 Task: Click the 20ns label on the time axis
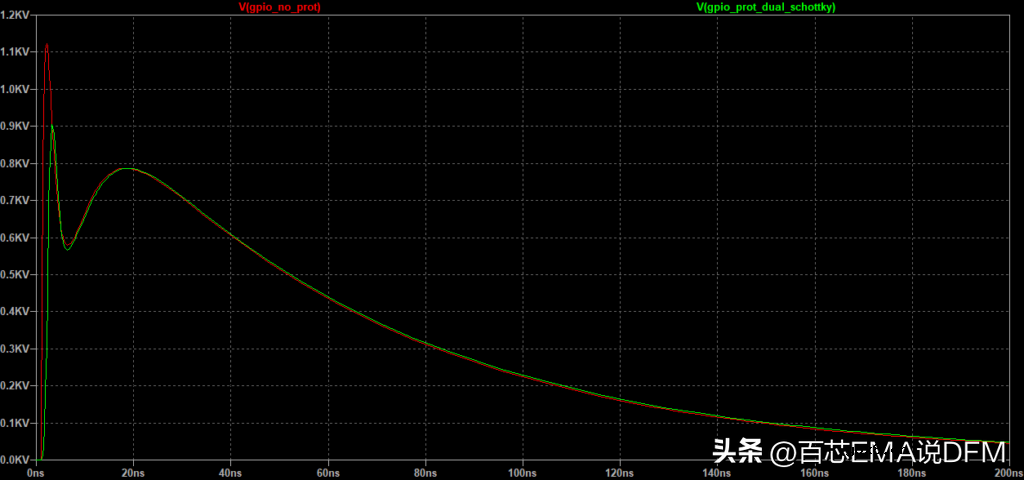tap(133, 472)
